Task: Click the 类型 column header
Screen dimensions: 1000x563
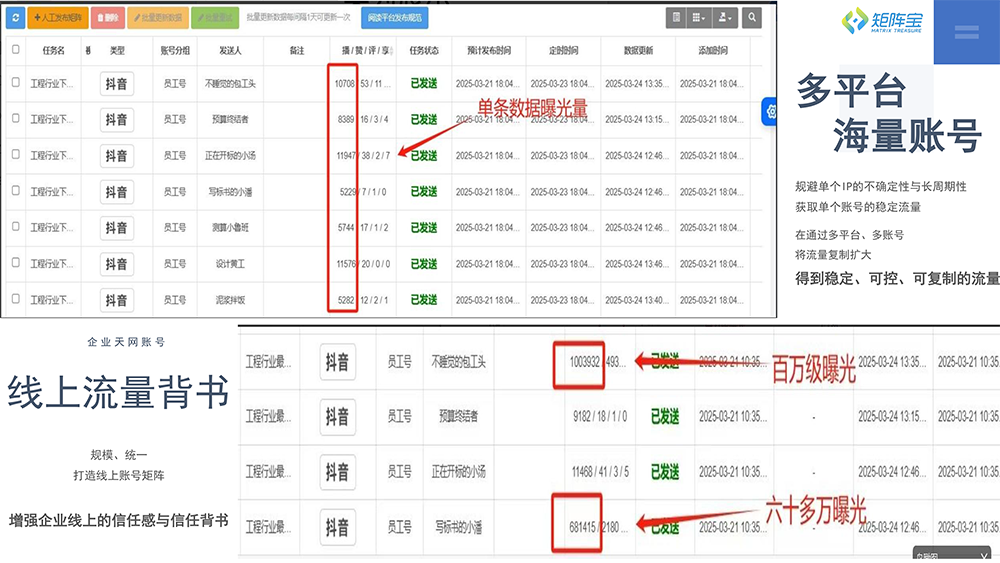Action: pyautogui.click(x=117, y=50)
